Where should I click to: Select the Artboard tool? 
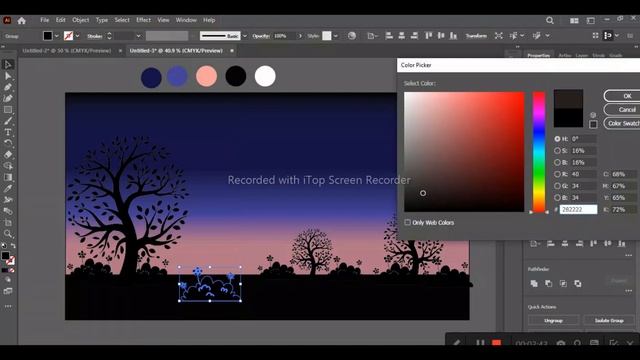pos(8,223)
